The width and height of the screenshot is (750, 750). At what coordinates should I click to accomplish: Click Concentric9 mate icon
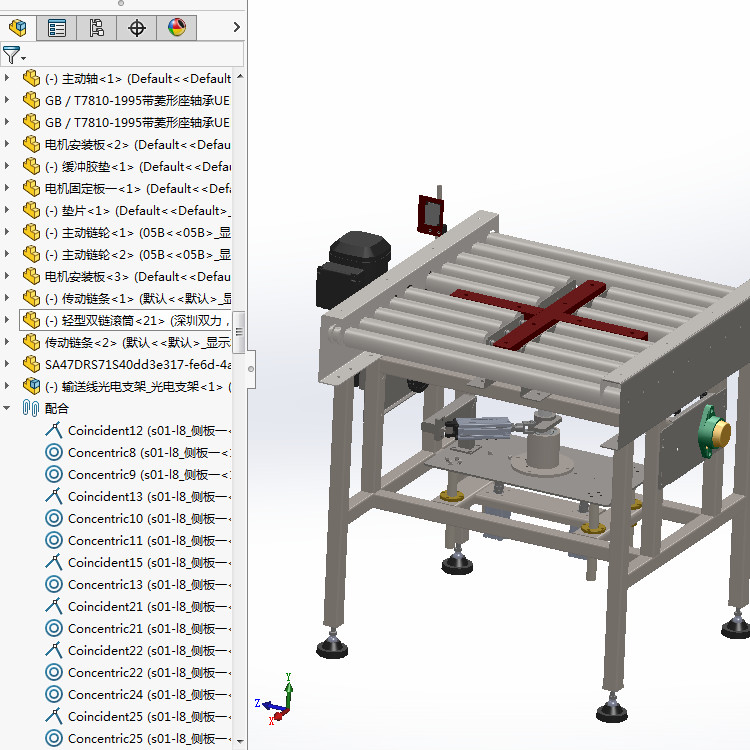(x=54, y=474)
